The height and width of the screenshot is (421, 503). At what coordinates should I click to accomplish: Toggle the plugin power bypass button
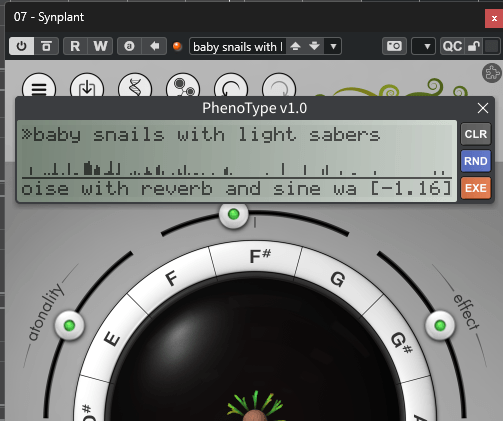[22, 46]
